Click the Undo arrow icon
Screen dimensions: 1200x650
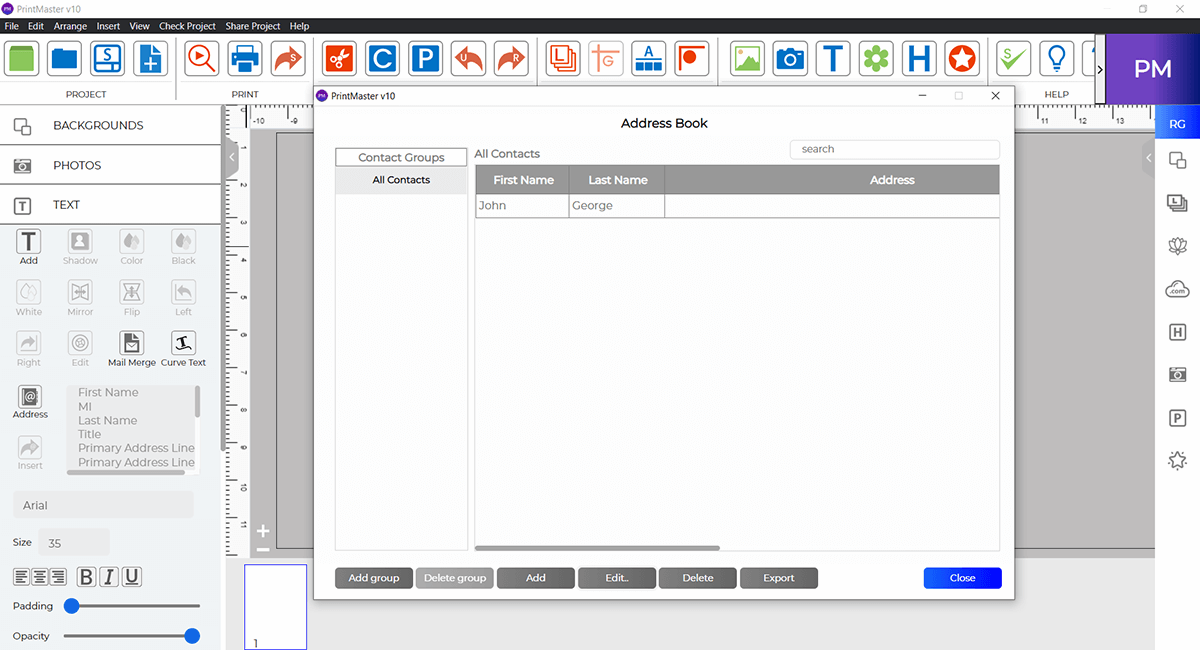468,58
